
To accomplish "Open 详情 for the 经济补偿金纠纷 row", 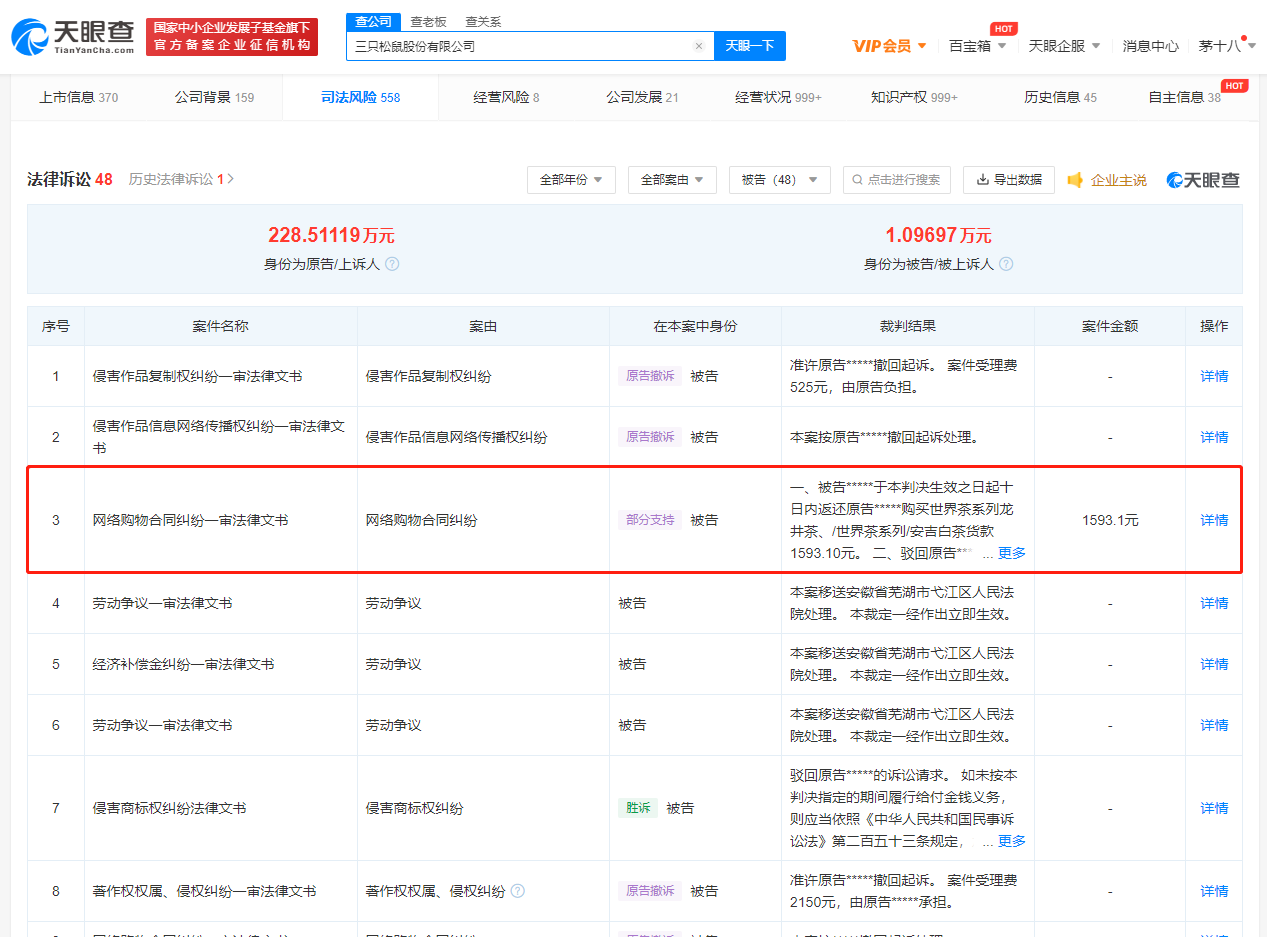I will [1214, 664].
